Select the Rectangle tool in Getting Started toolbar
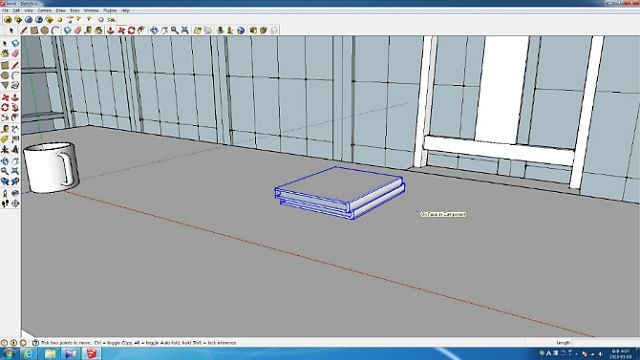Screen dimensions: 640x360 34,30
